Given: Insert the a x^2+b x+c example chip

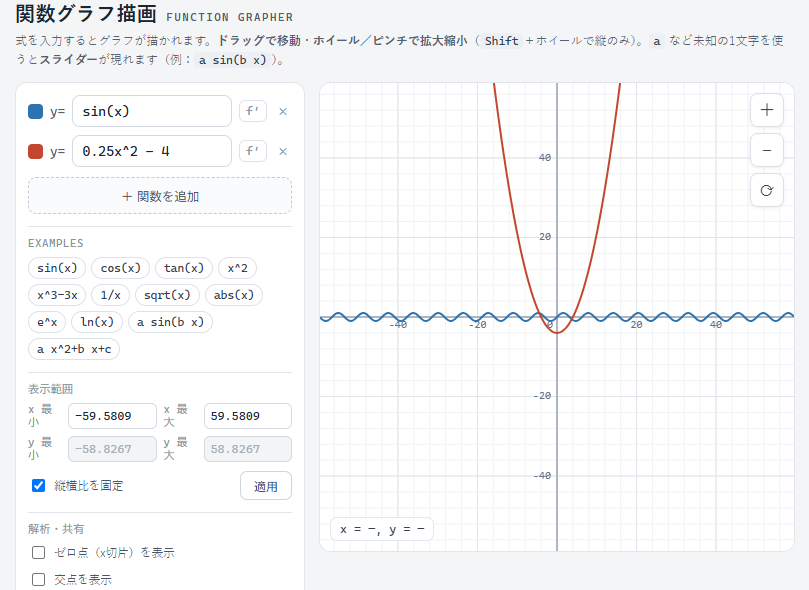Looking at the screenshot, I should pyautogui.click(x=74, y=349).
